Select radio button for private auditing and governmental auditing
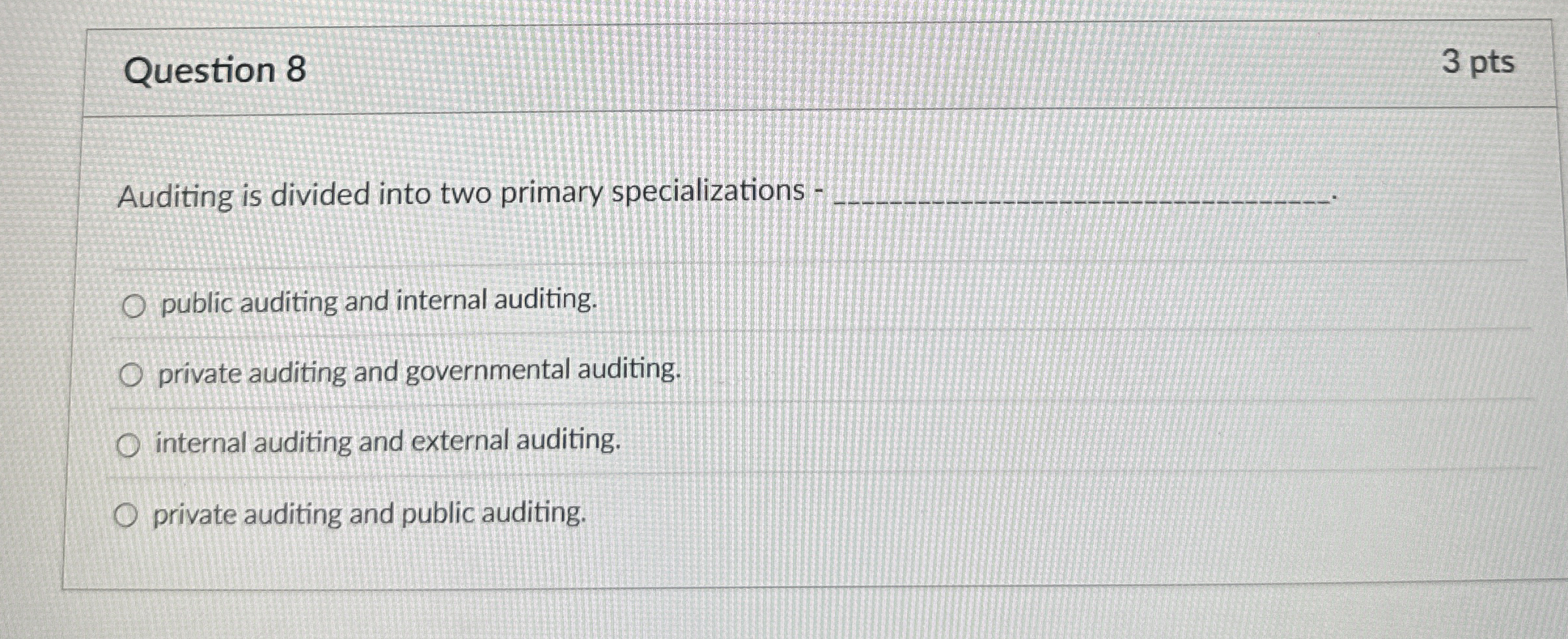This screenshot has width=1568, height=639. tap(133, 373)
